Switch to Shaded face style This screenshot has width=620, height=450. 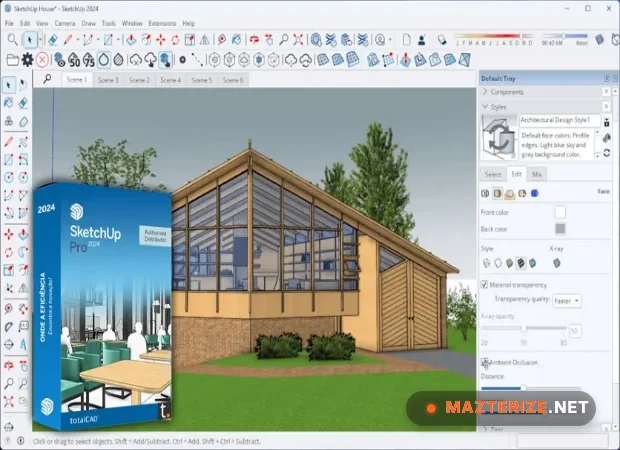pyautogui.click(x=510, y=263)
